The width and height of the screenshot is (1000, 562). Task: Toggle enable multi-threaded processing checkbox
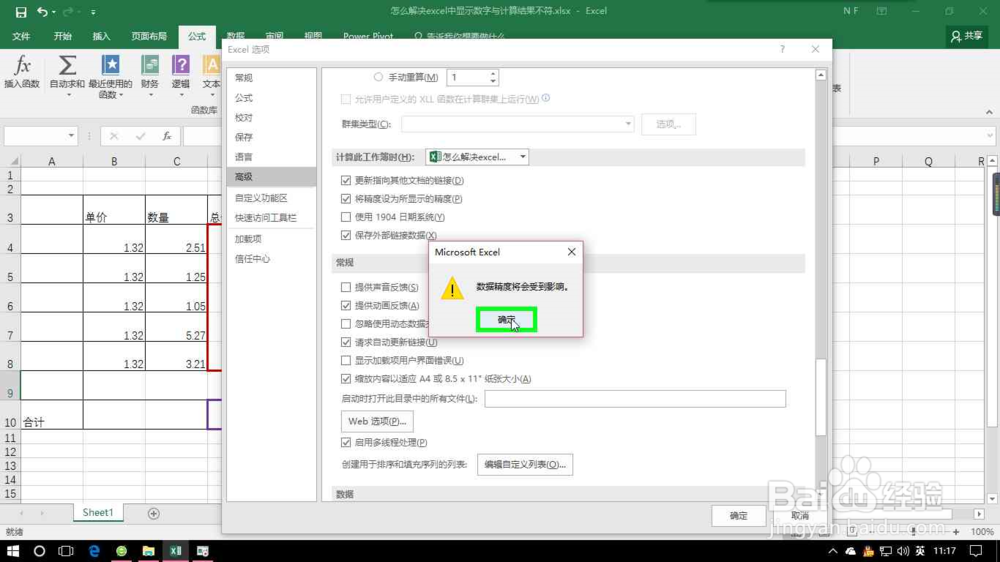(346, 443)
